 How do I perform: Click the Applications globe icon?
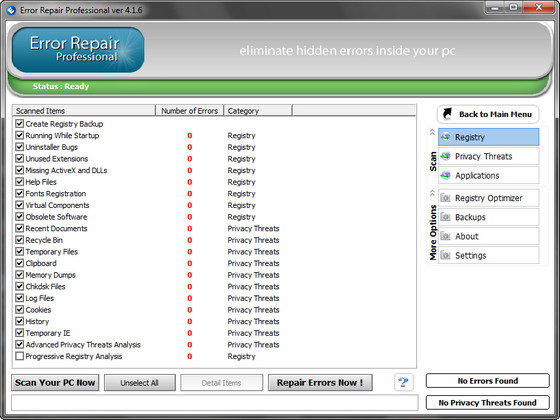click(445, 175)
